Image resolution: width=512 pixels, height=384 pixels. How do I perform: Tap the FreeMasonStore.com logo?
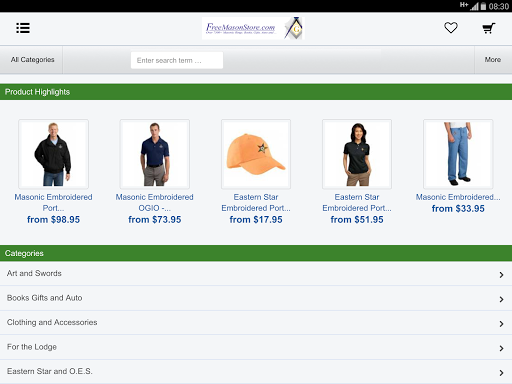coord(253,28)
